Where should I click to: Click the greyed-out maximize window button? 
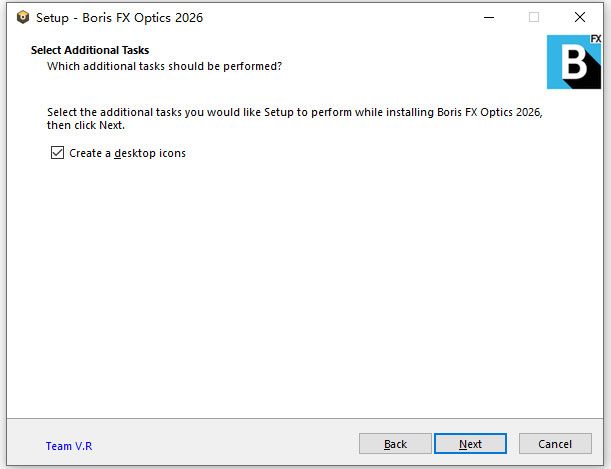pos(534,17)
